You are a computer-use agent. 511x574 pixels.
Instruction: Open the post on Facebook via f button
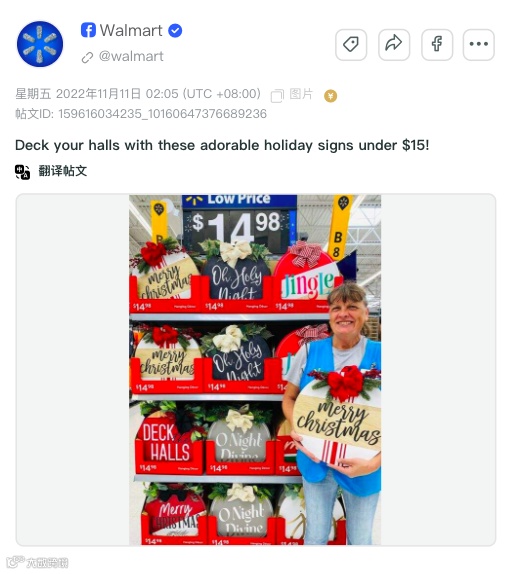437,44
